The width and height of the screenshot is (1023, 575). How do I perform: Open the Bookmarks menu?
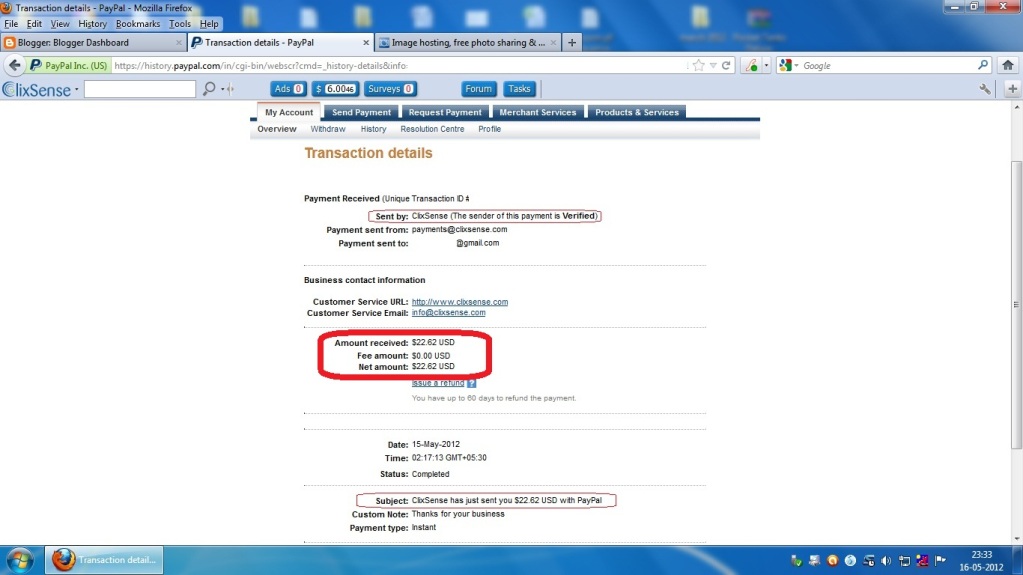tap(138, 23)
